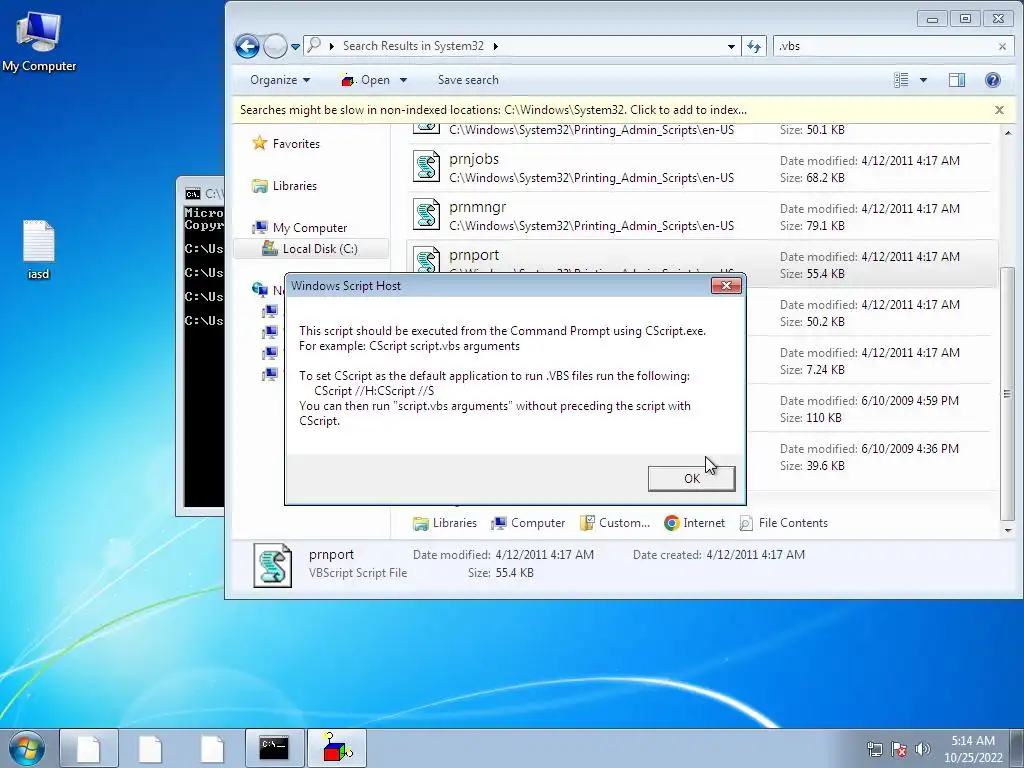Search again in File Contents
The image size is (1024, 768).
(784, 522)
